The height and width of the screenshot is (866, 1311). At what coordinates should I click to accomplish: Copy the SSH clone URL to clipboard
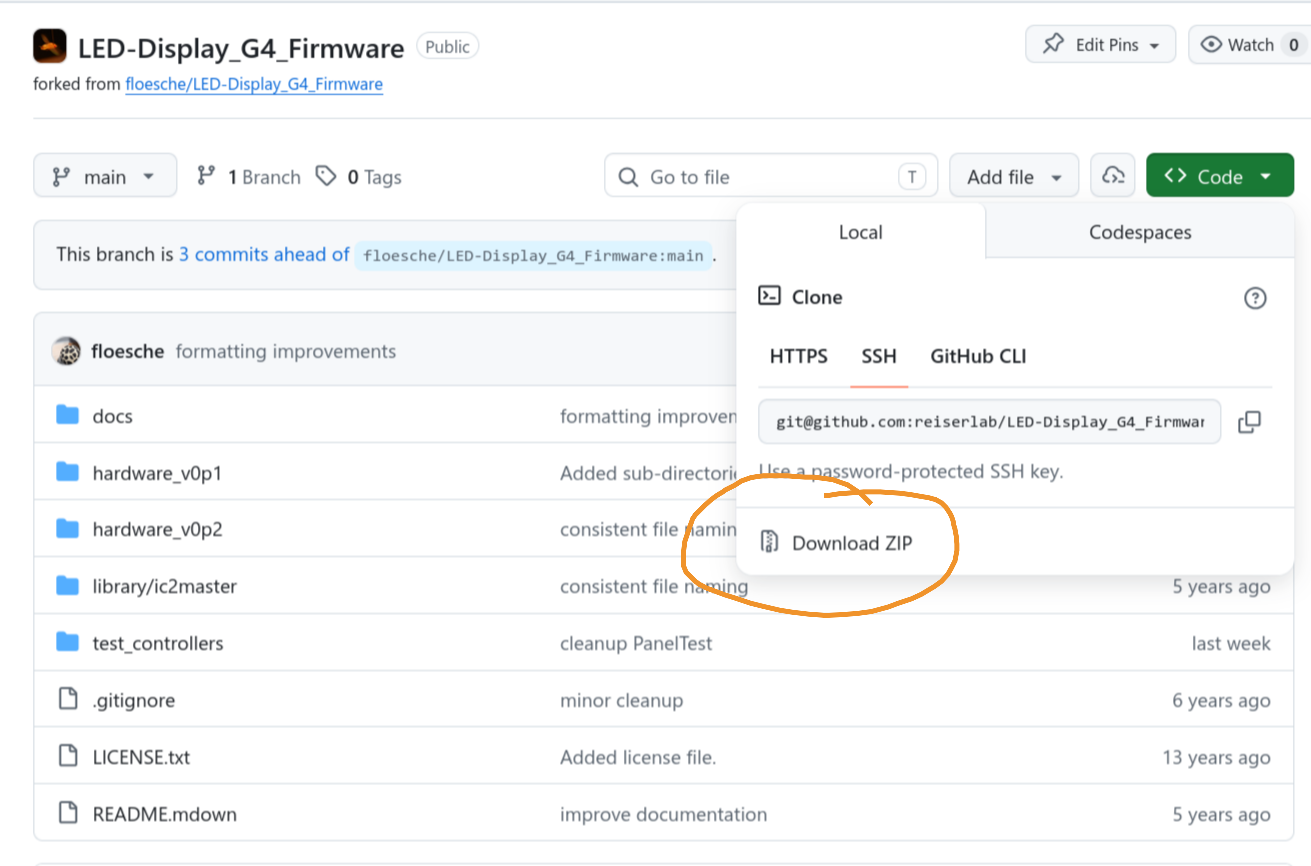point(1249,422)
